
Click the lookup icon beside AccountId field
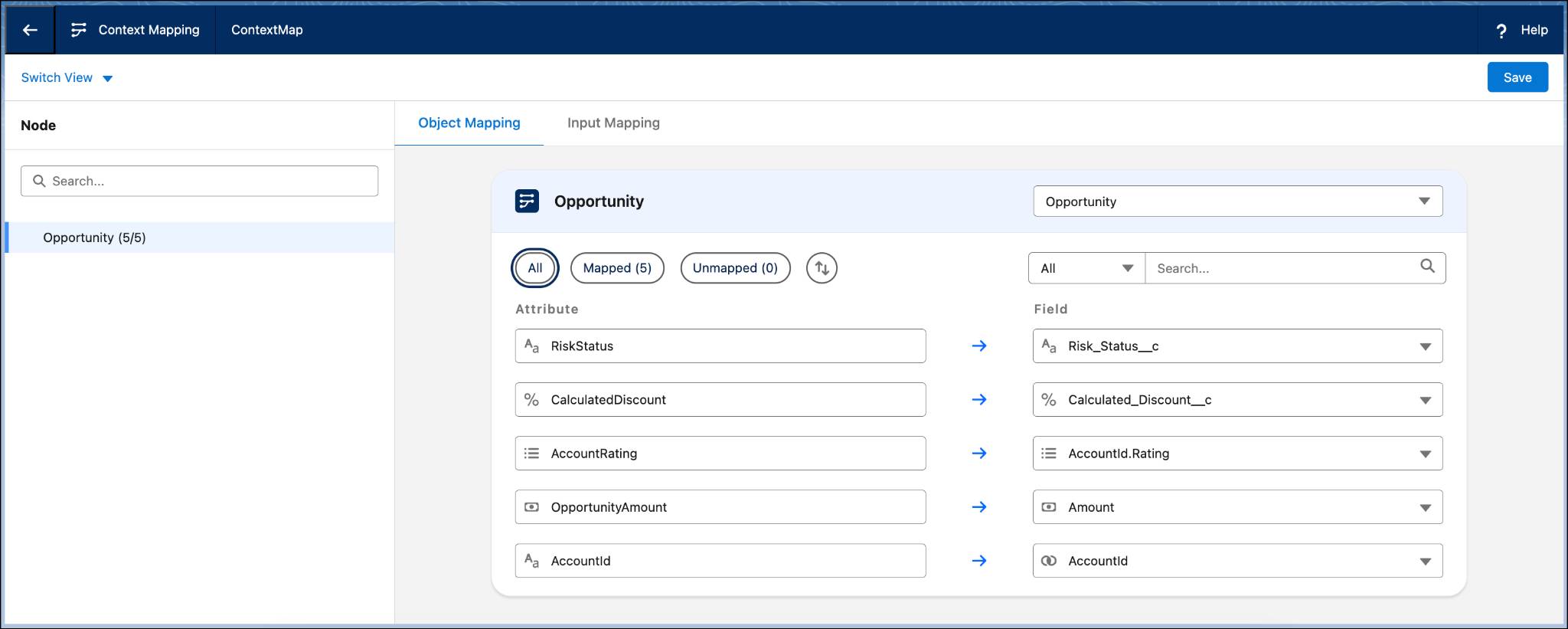[x=1049, y=560]
